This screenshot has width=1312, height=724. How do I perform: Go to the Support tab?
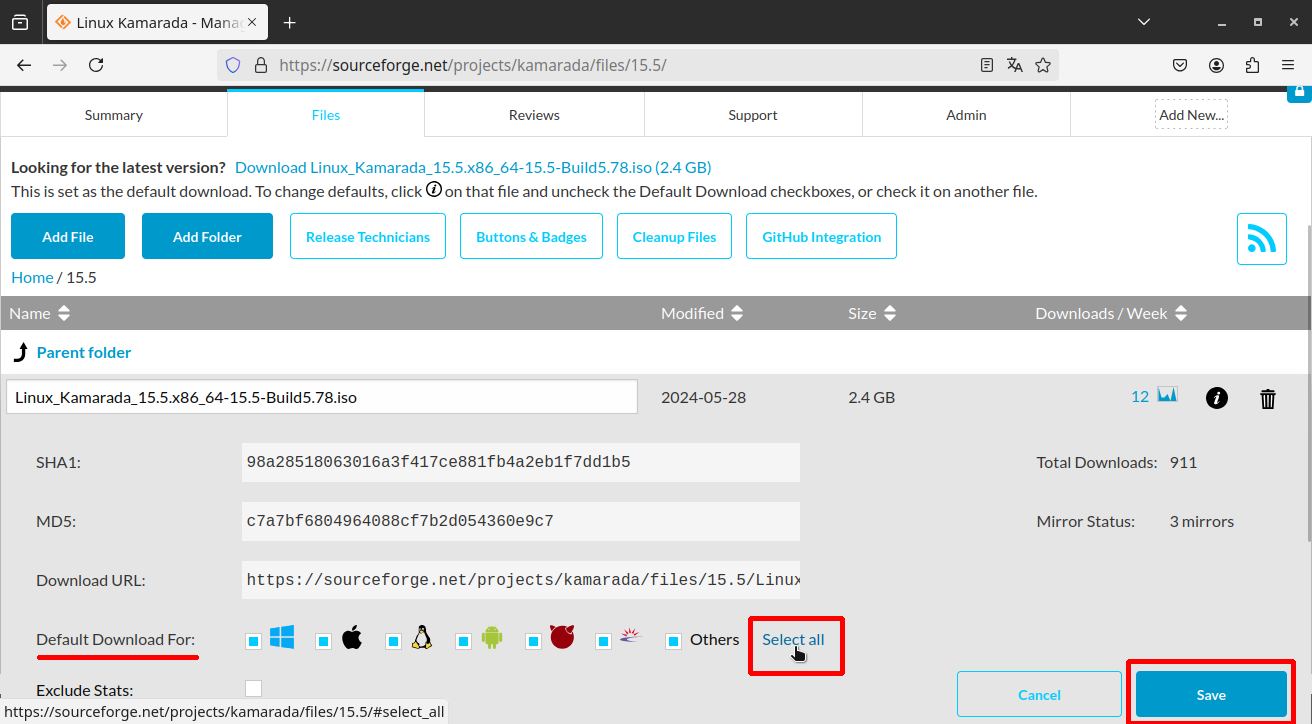tap(753, 115)
